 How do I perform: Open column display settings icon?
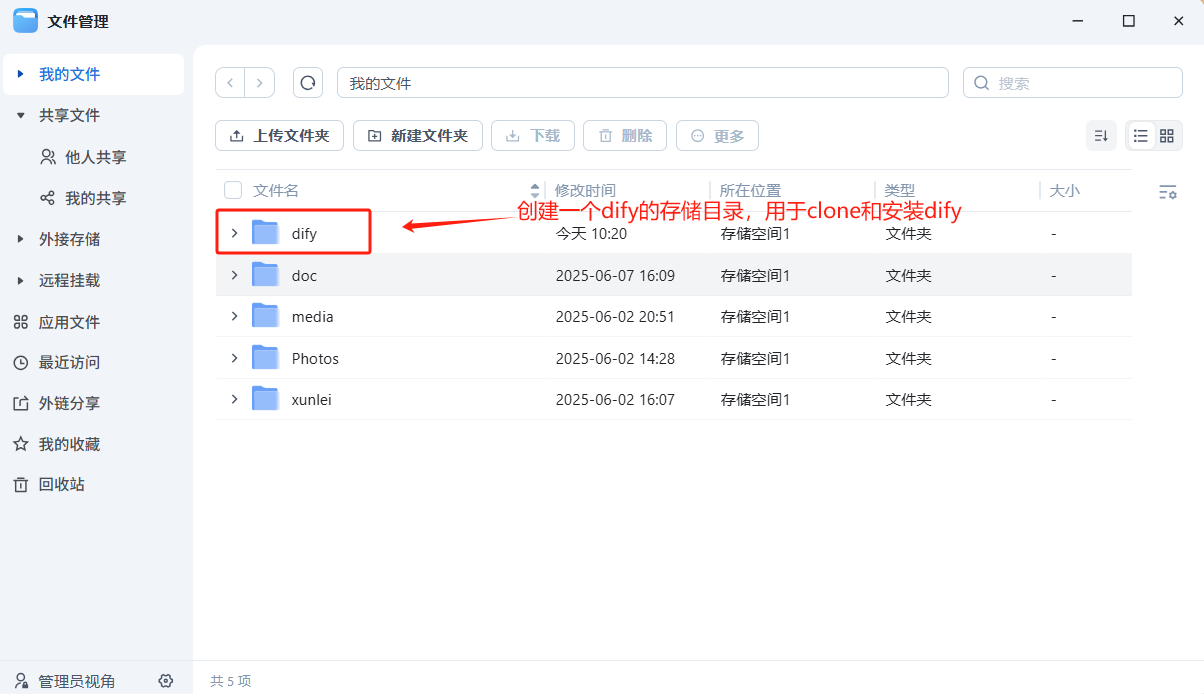click(x=1167, y=191)
